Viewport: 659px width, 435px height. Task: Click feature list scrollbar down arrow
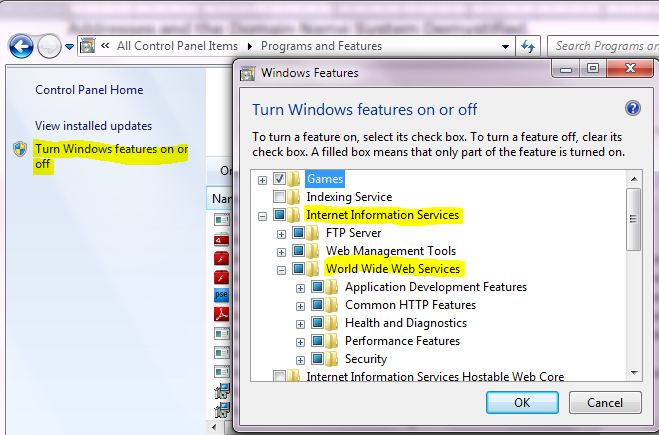tap(634, 372)
